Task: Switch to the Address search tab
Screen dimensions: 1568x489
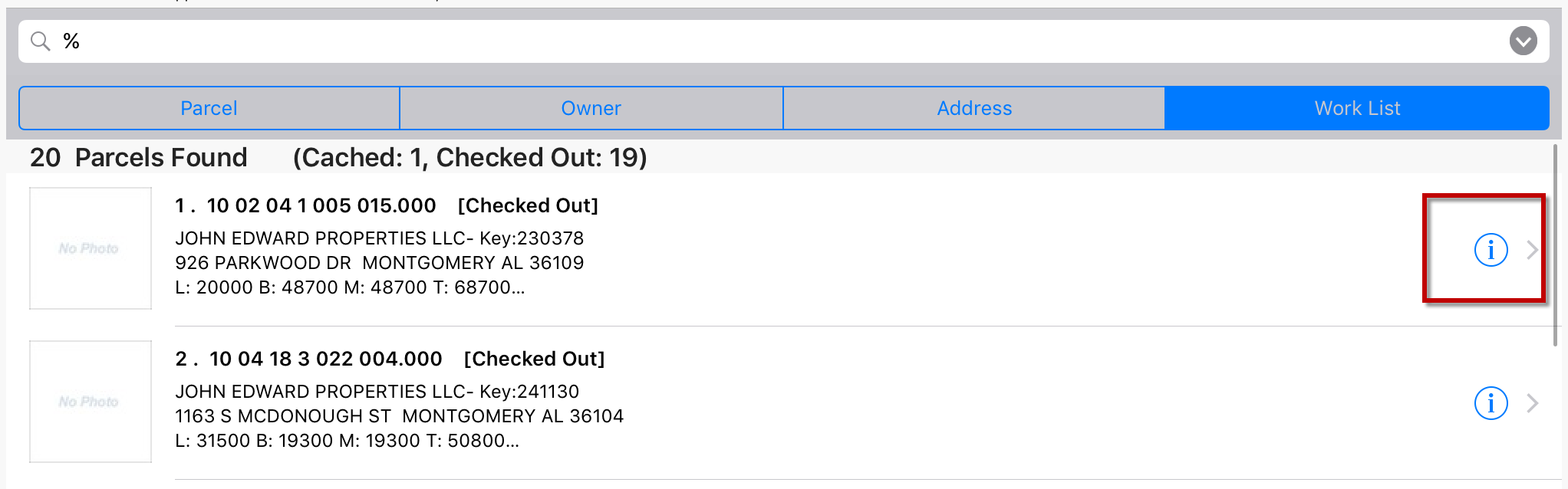Action: tap(974, 108)
